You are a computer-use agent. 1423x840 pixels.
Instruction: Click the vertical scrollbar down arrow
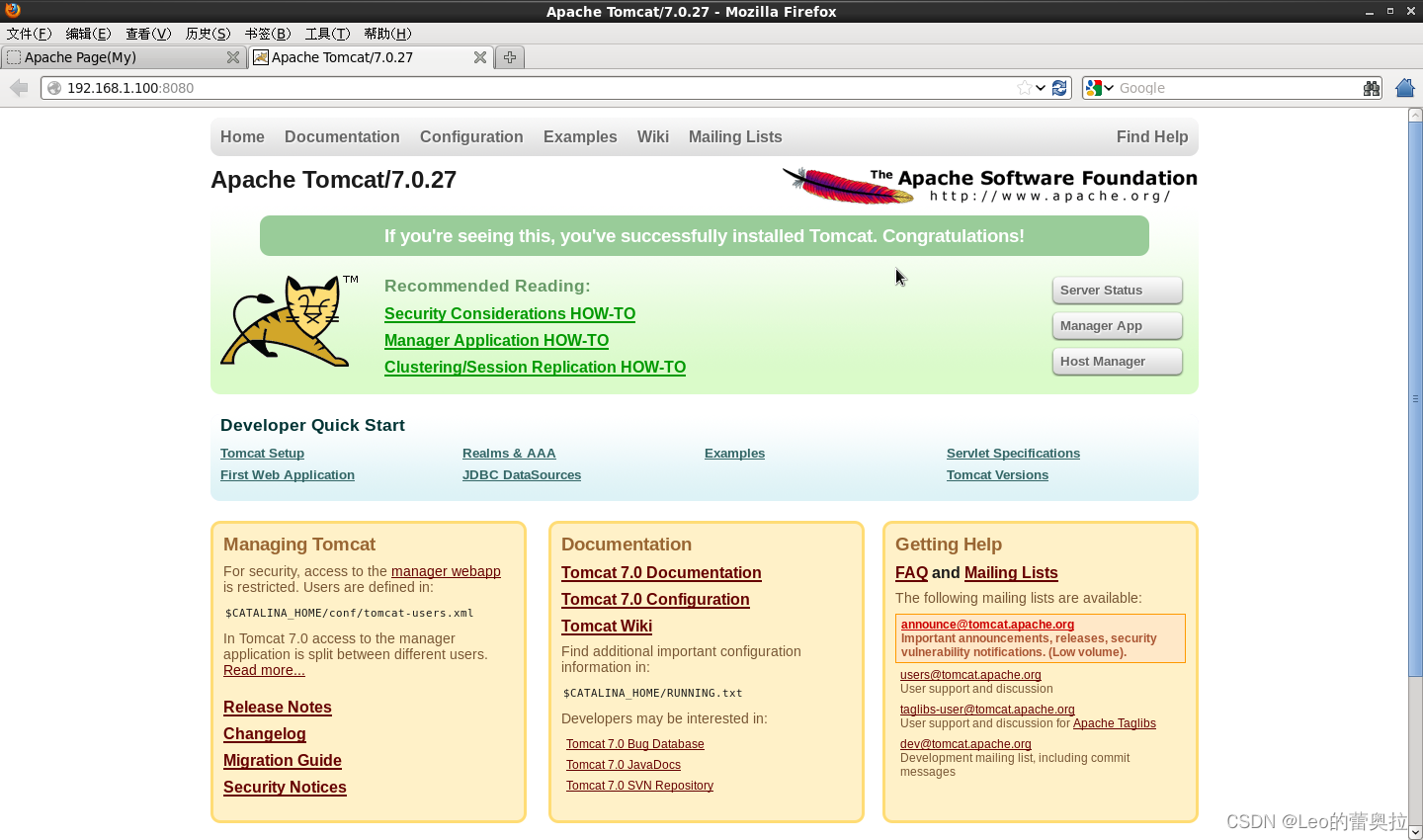point(1415,832)
